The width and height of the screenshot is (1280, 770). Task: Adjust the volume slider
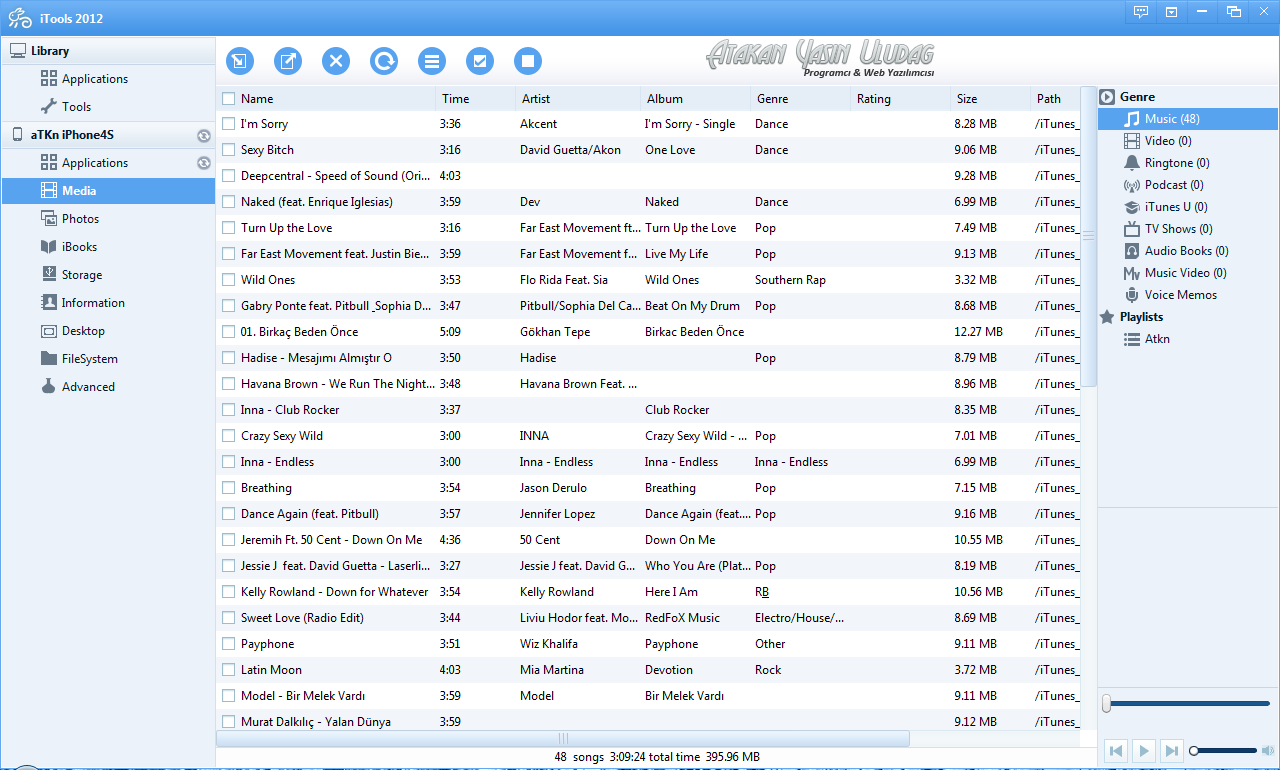click(x=1223, y=750)
